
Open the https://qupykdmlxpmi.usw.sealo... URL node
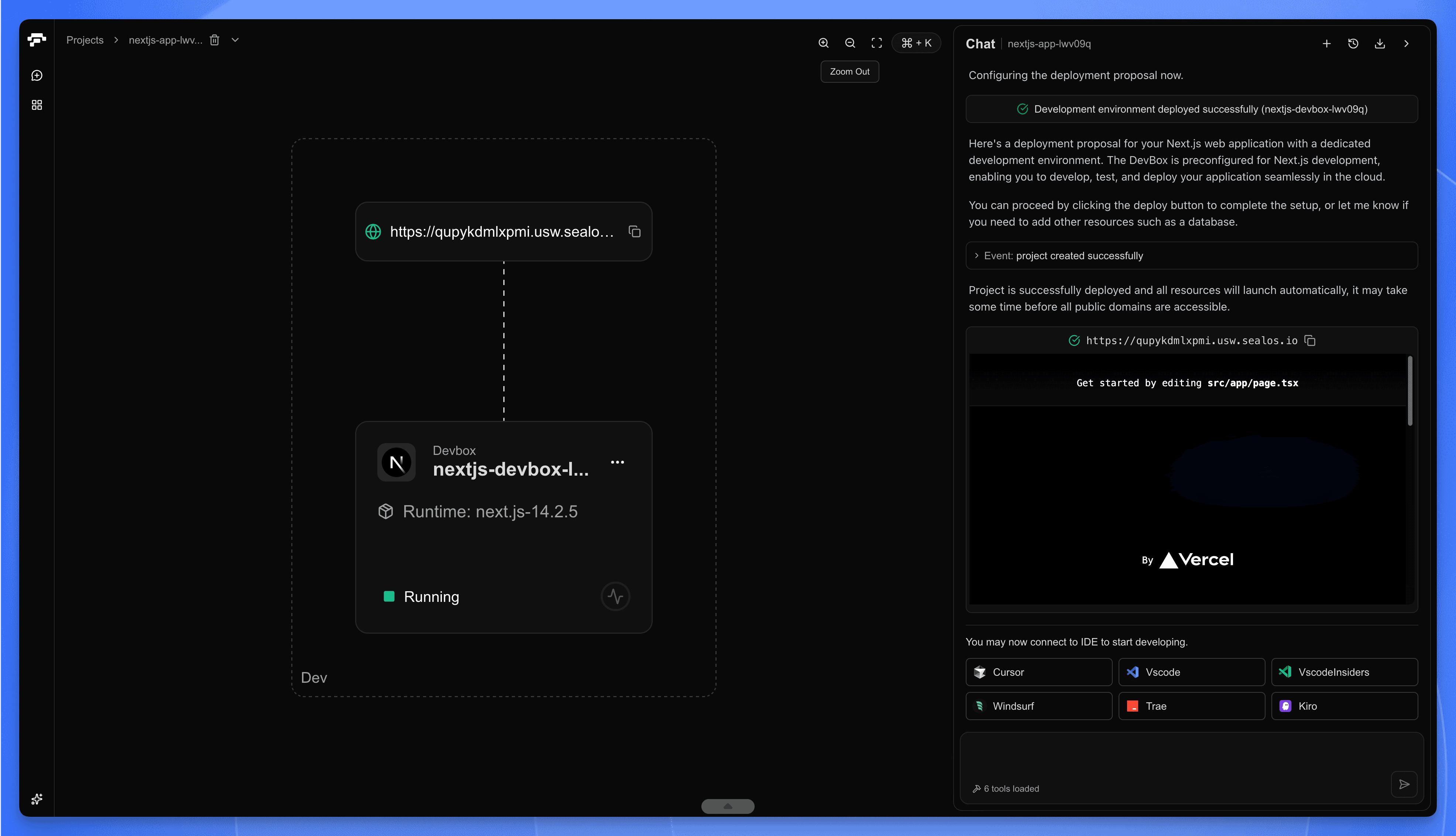pos(503,232)
